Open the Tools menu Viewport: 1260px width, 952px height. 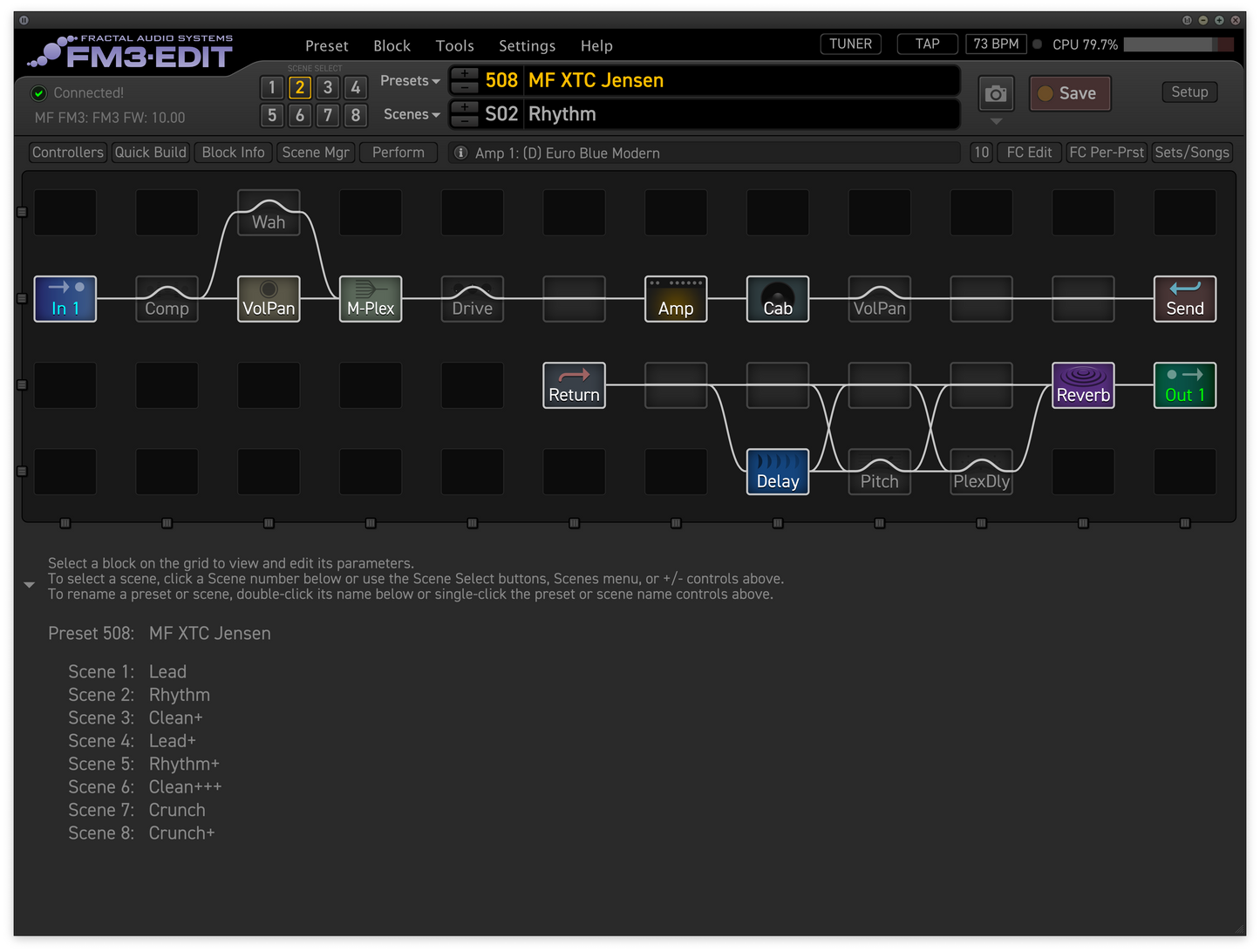pos(454,46)
